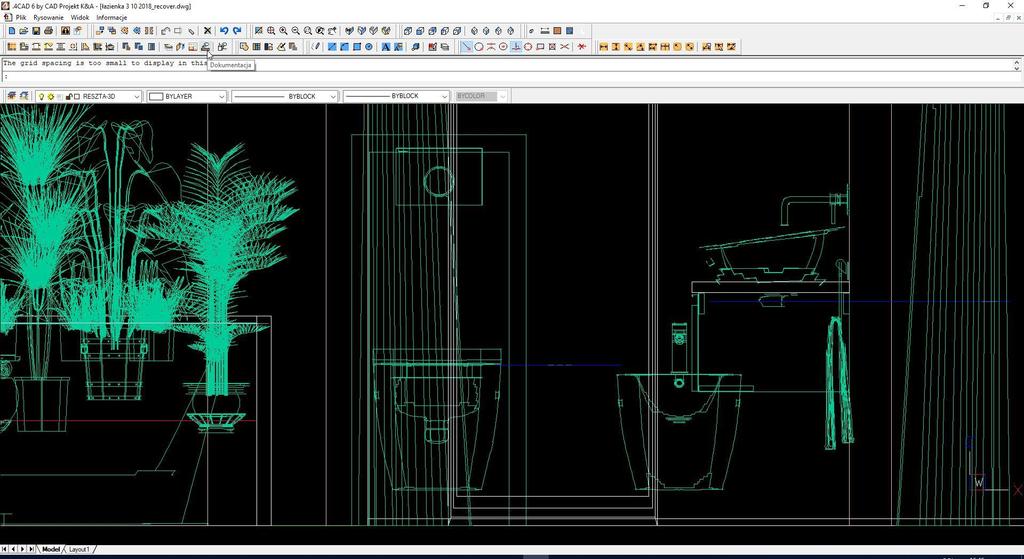Save the drawing with the floppy icon
Viewport: 1024px width, 559px height.
[36, 31]
